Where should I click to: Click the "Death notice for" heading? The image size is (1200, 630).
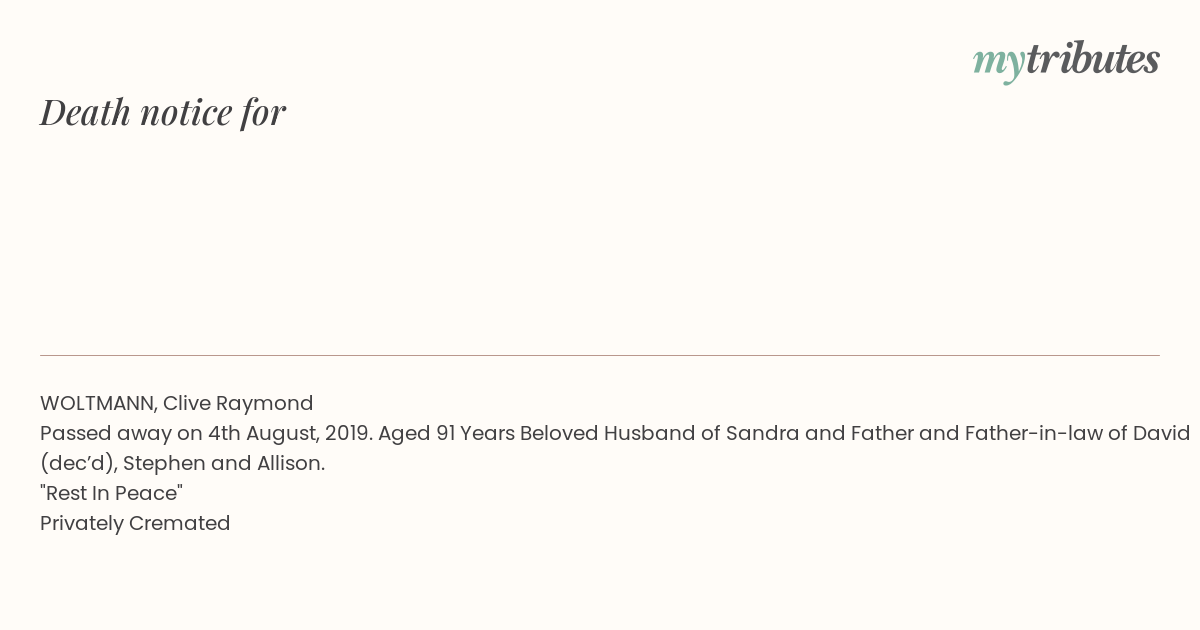(x=163, y=112)
